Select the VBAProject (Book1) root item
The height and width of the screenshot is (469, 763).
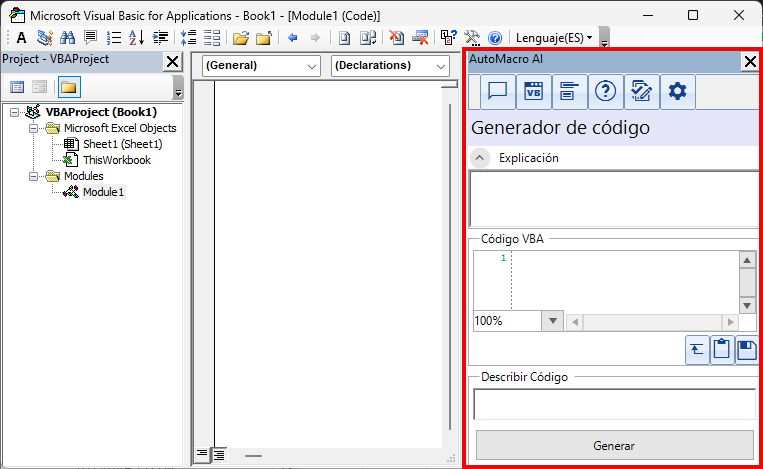[x=101, y=112]
